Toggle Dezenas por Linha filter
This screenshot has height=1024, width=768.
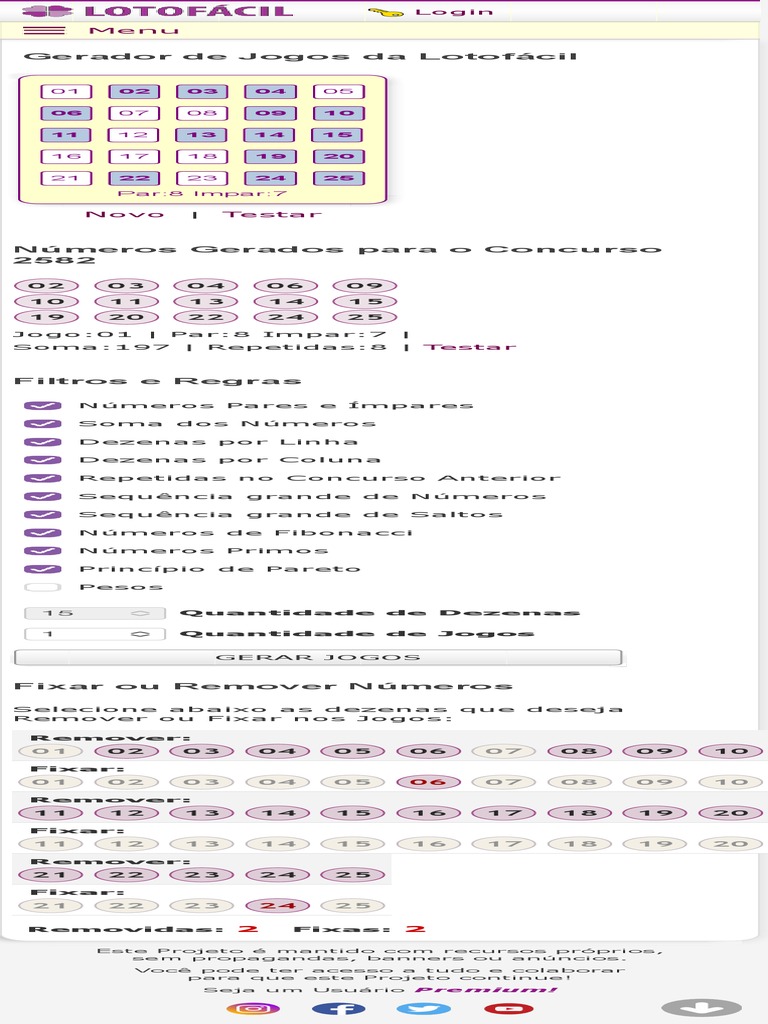click(42, 442)
